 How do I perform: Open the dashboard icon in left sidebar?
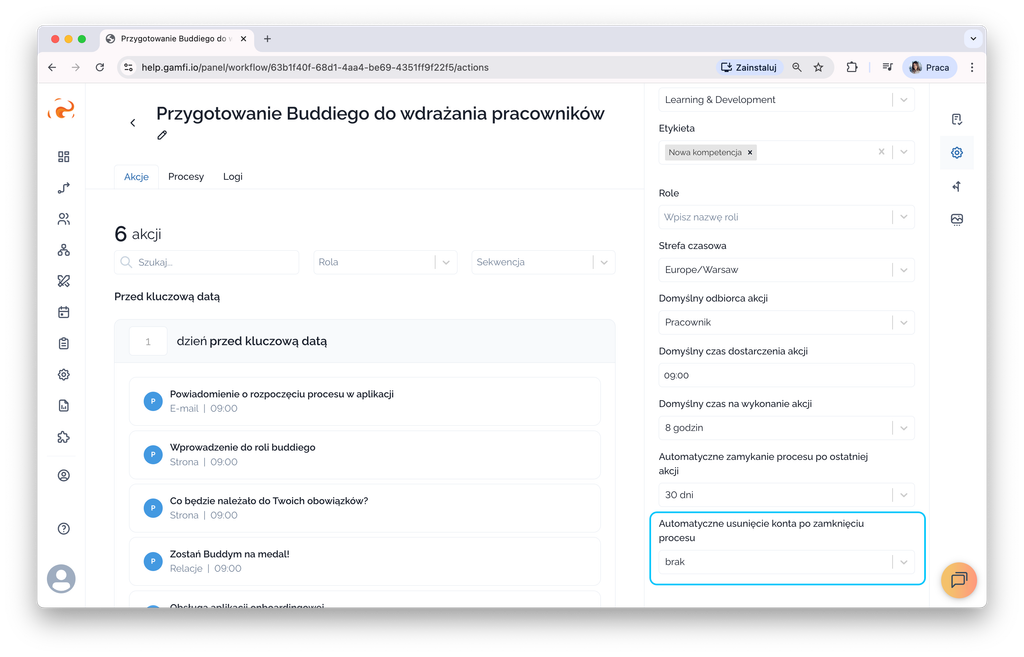coord(64,157)
